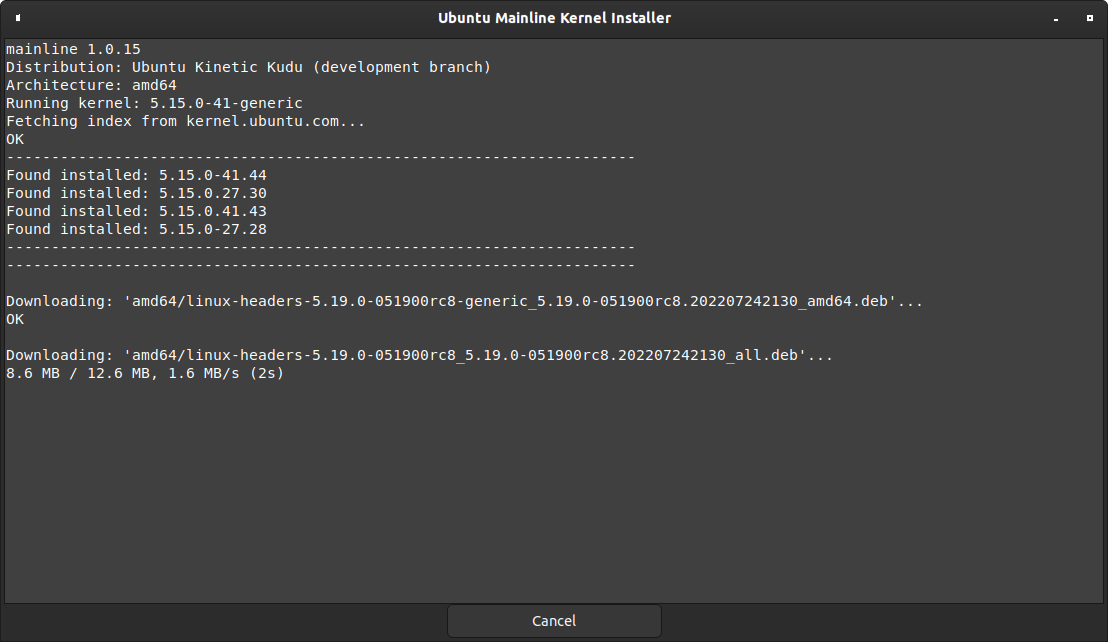This screenshot has height=642, width=1108.
Task: Click the Distribution Ubuntu Kinetic Kudu line
Action: pyautogui.click(x=248, y=67)
